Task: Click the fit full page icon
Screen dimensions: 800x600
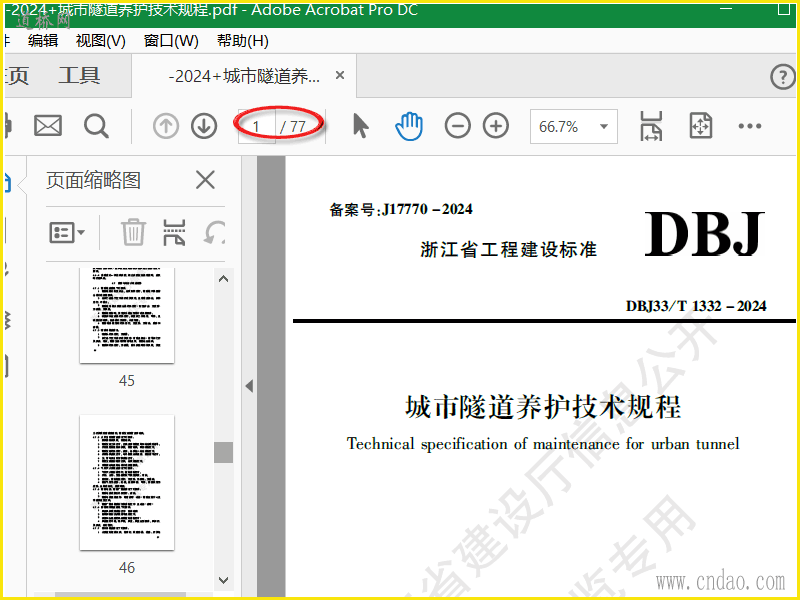Action: pos(701,126)
